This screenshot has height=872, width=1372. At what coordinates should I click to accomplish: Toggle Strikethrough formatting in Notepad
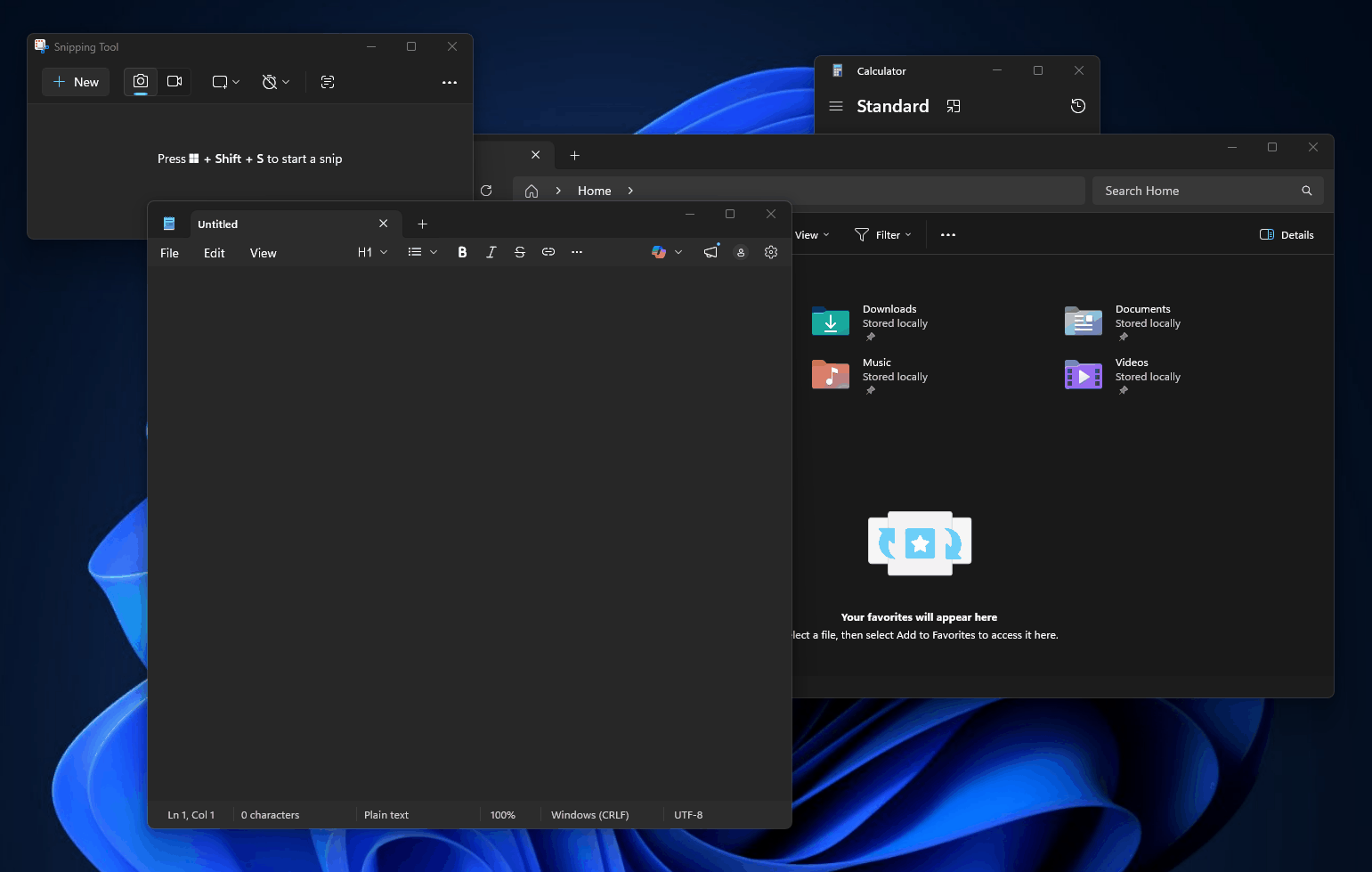point(520,252)
